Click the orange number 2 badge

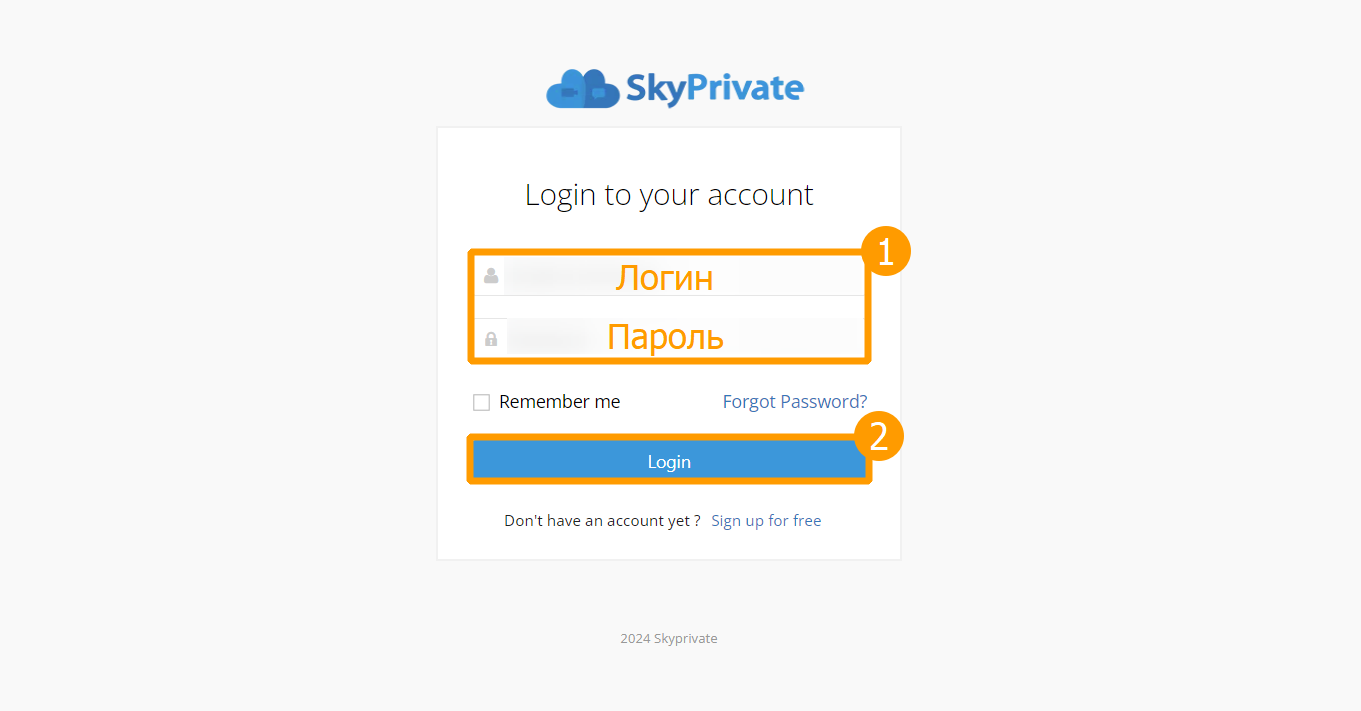point(878,436)
